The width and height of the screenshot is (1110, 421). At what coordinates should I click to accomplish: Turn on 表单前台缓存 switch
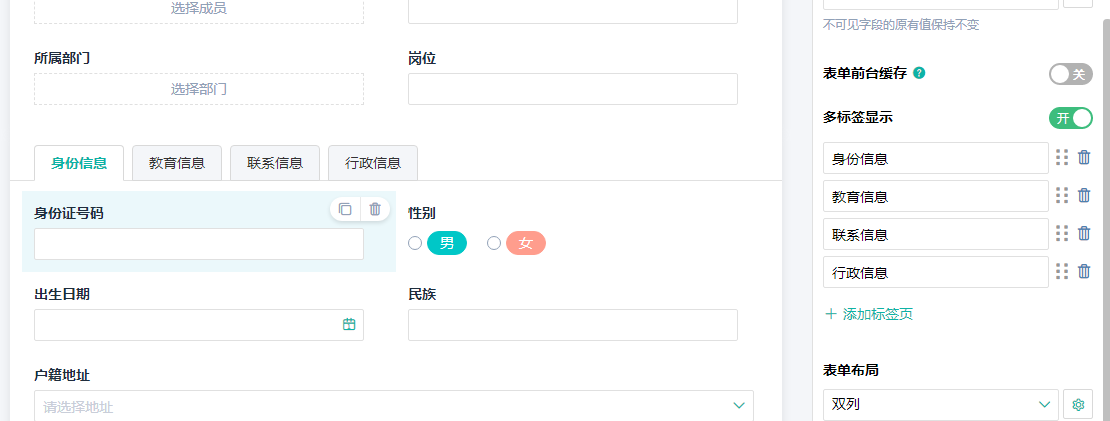point(1070,74)
